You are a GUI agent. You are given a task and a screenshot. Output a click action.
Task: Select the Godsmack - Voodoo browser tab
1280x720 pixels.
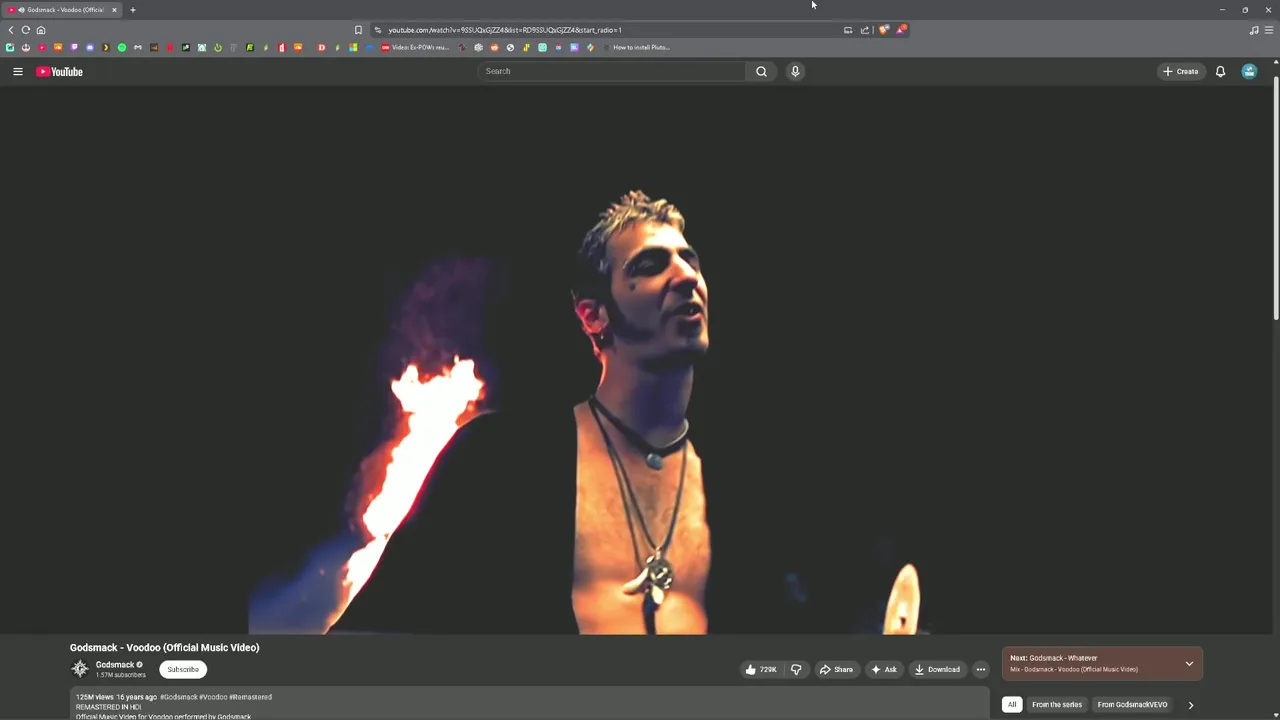(x=62, y=10)
